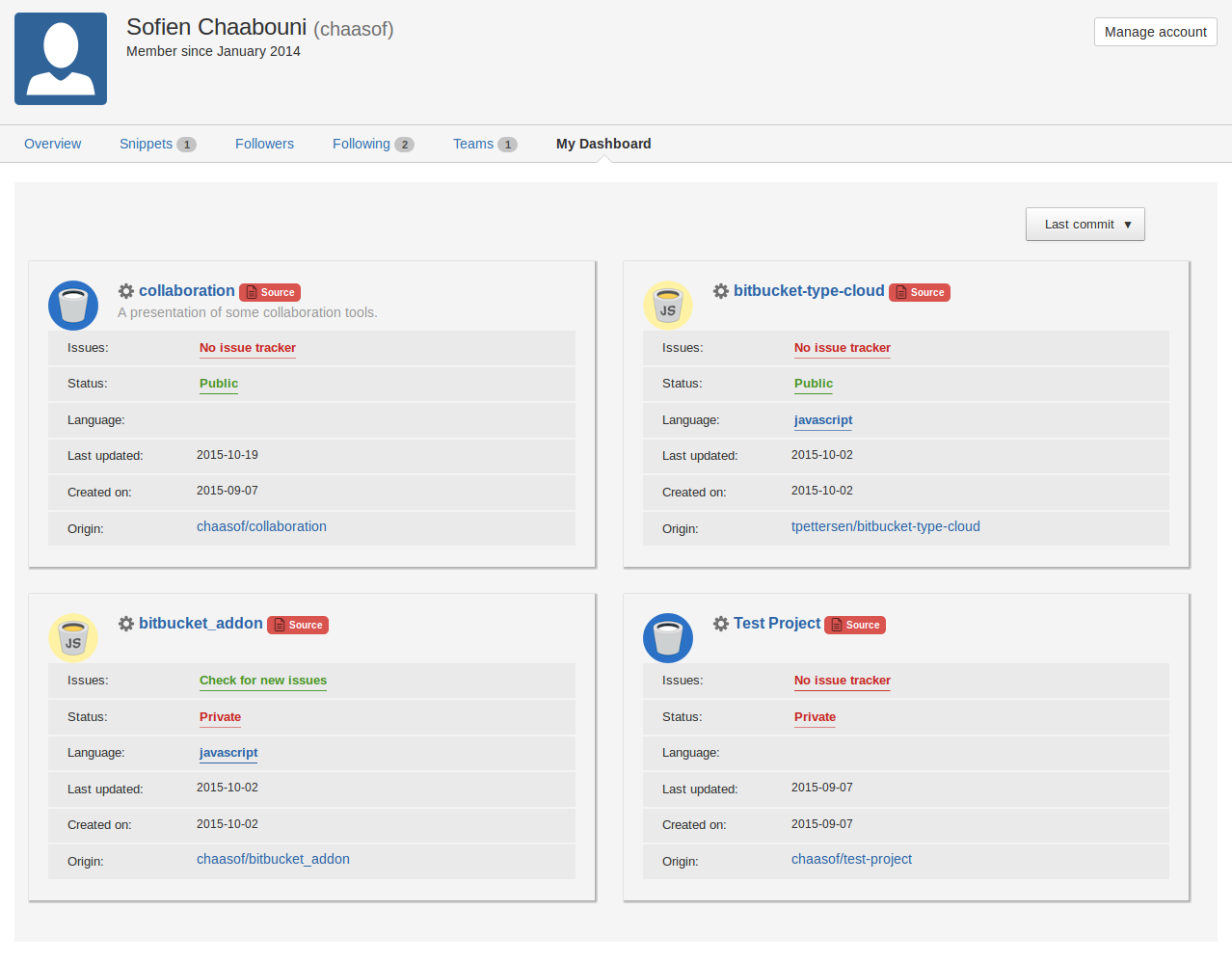Click Check for new issues link
Viewport: 1232px width, 963px height.
[263, 681]
